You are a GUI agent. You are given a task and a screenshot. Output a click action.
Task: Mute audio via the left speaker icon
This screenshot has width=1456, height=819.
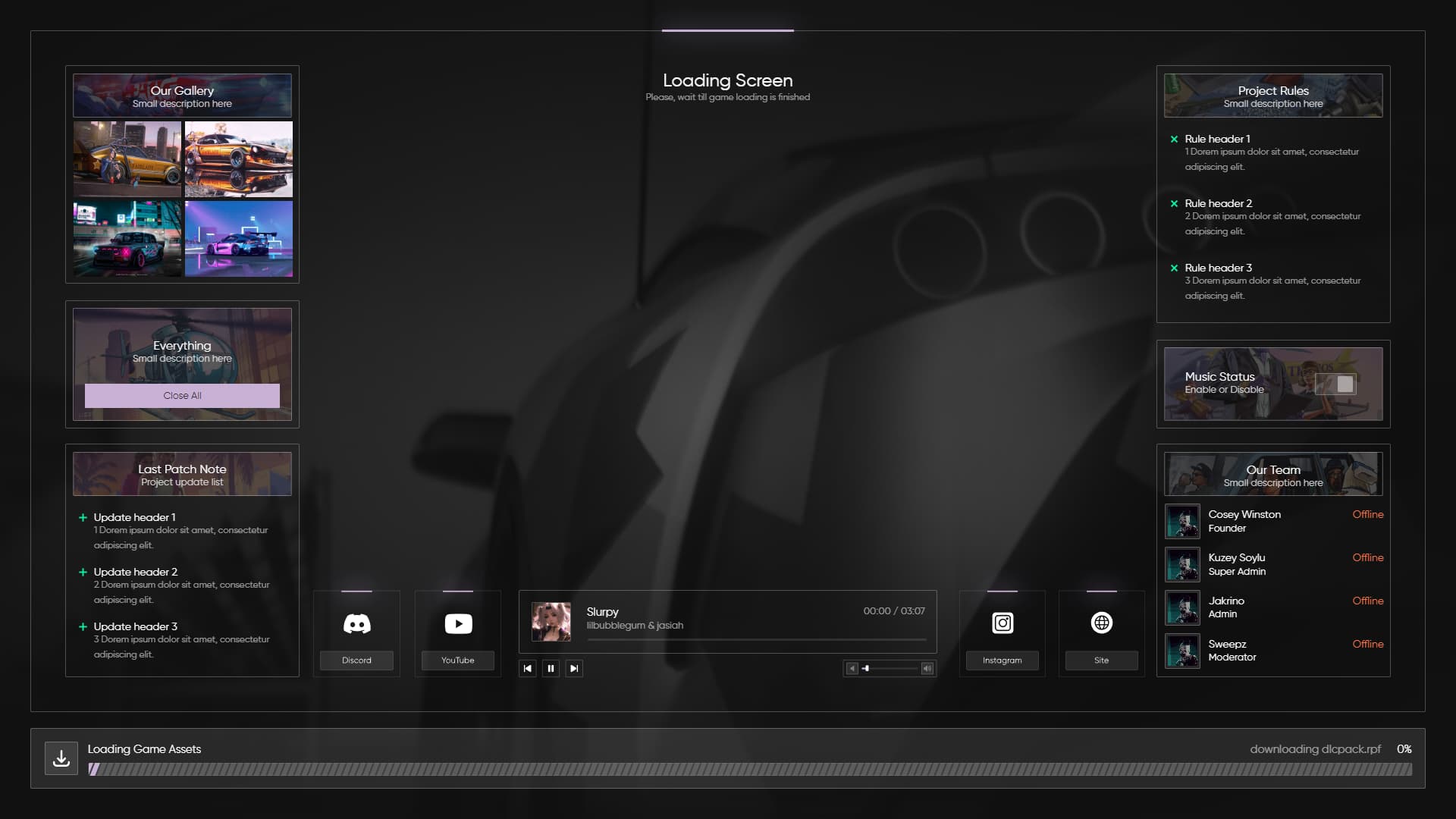tap(852, 668)
